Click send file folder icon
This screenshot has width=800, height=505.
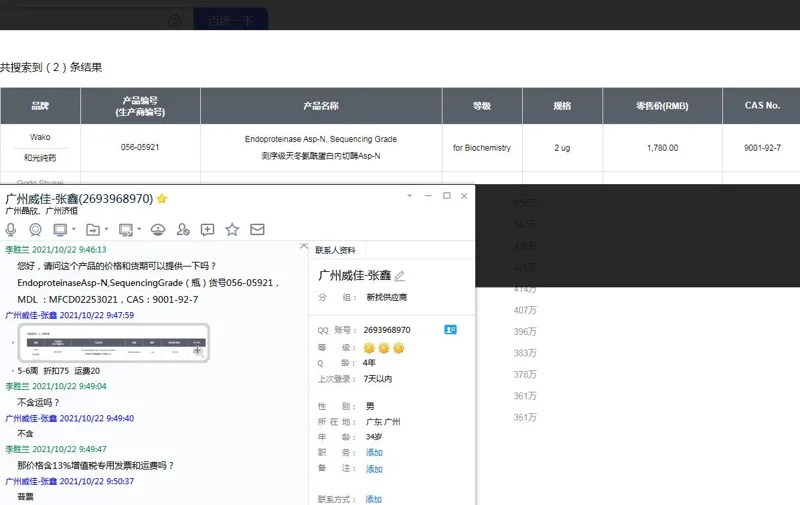point(92,230)
